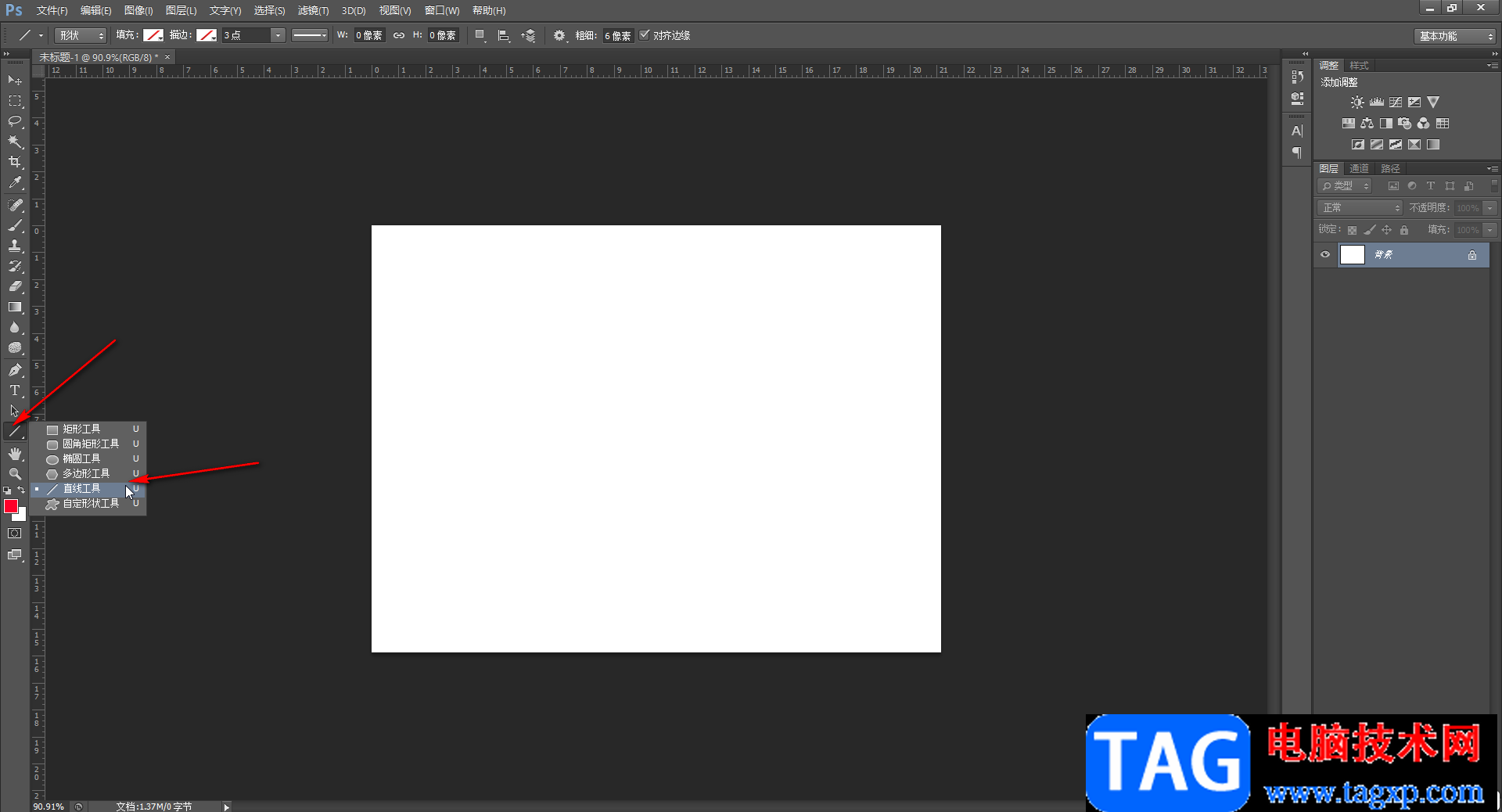This screenshot has width=1502, height=812.
Task: Click the 背景 layer thumbnail
Action: click(1353, 255)
